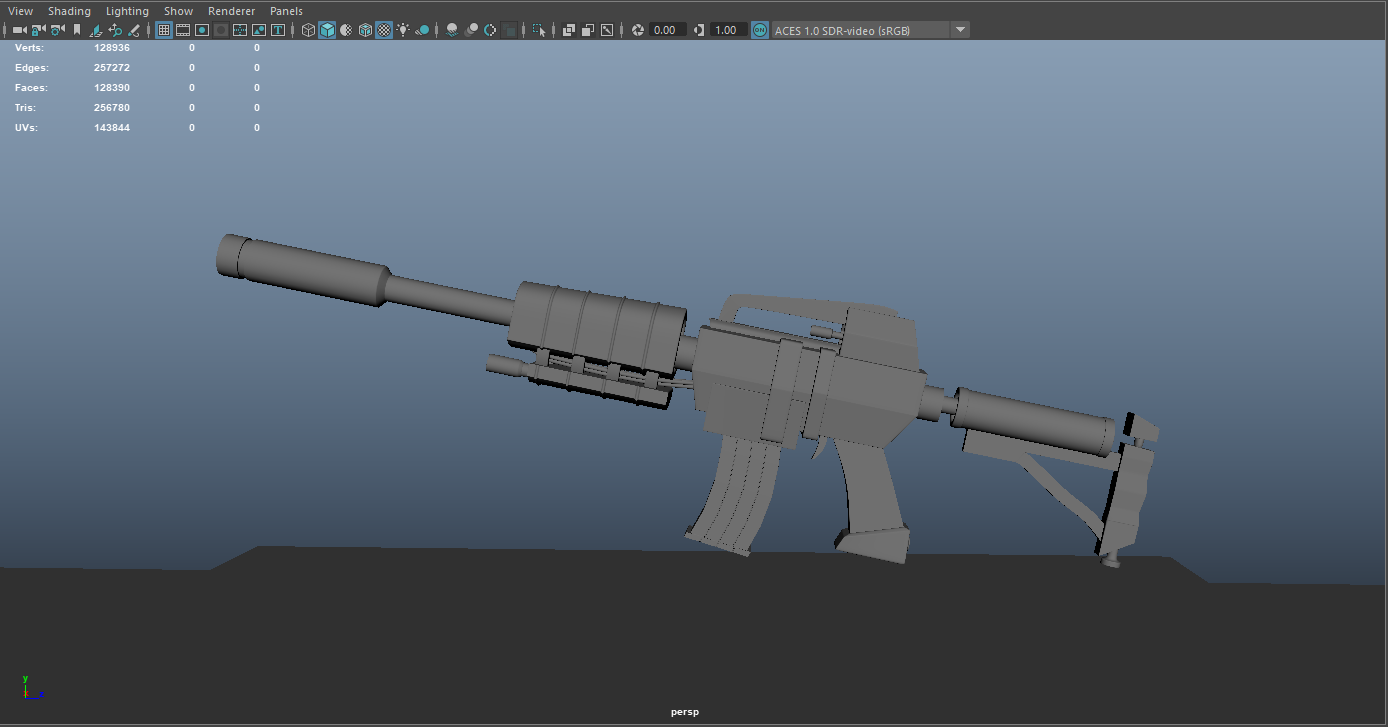
Task: Open the Renderer menu
Action: coord(231,11)
